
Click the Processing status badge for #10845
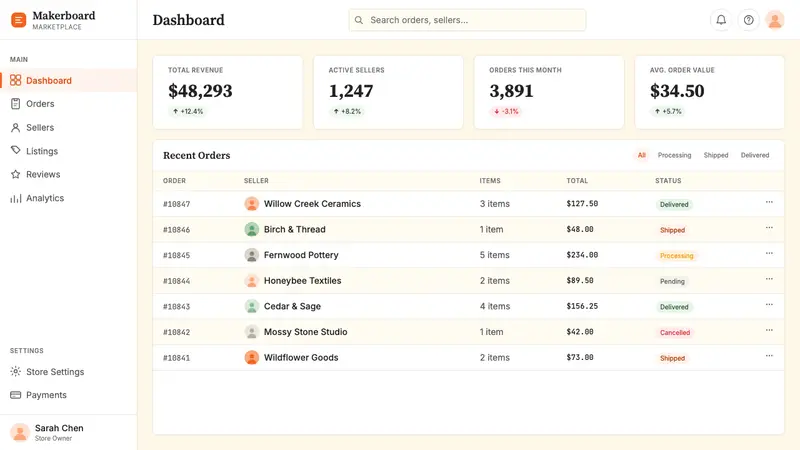(677, 256)
